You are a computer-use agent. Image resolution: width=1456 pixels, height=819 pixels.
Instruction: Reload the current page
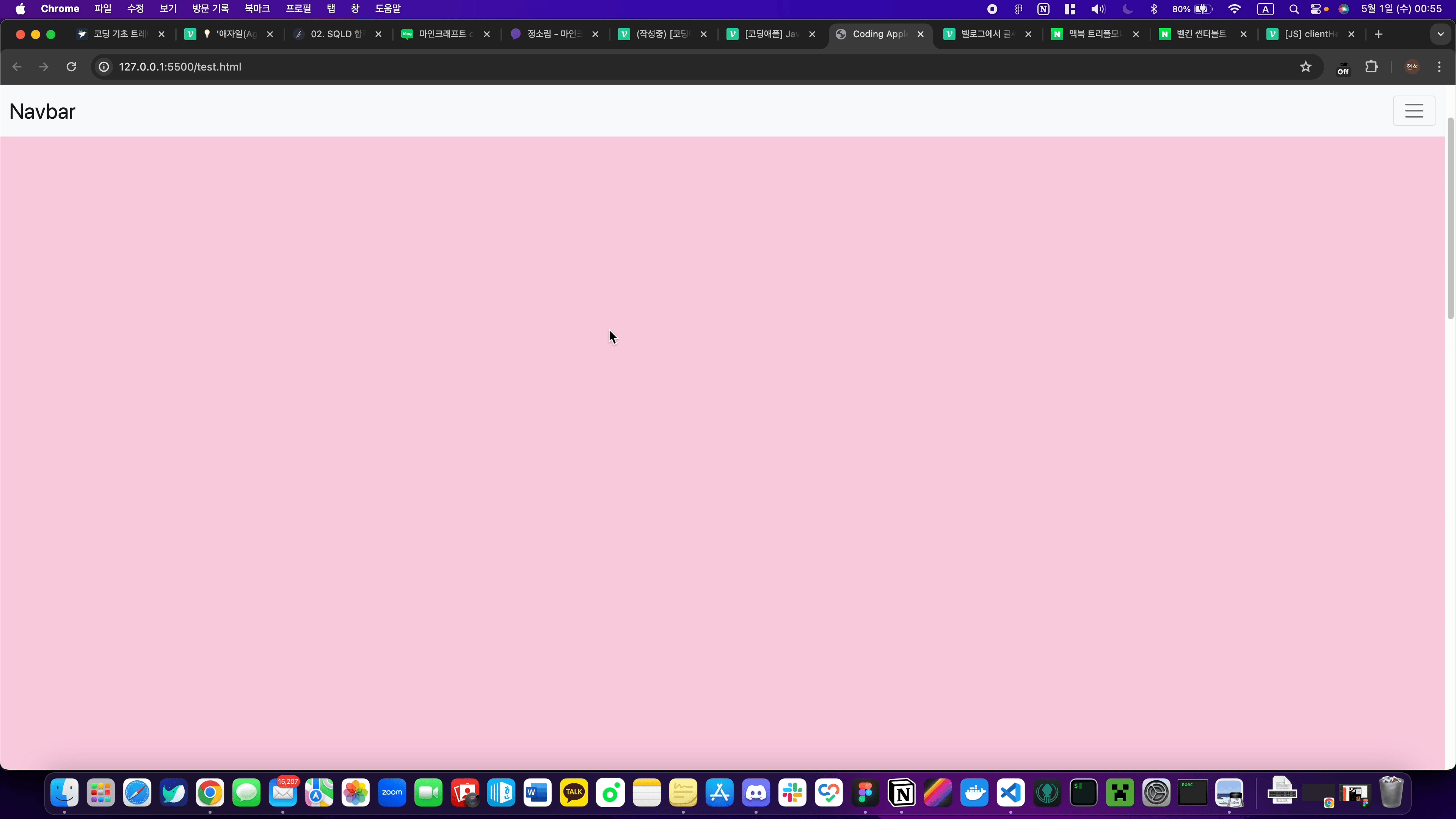(x=71, y=67)
